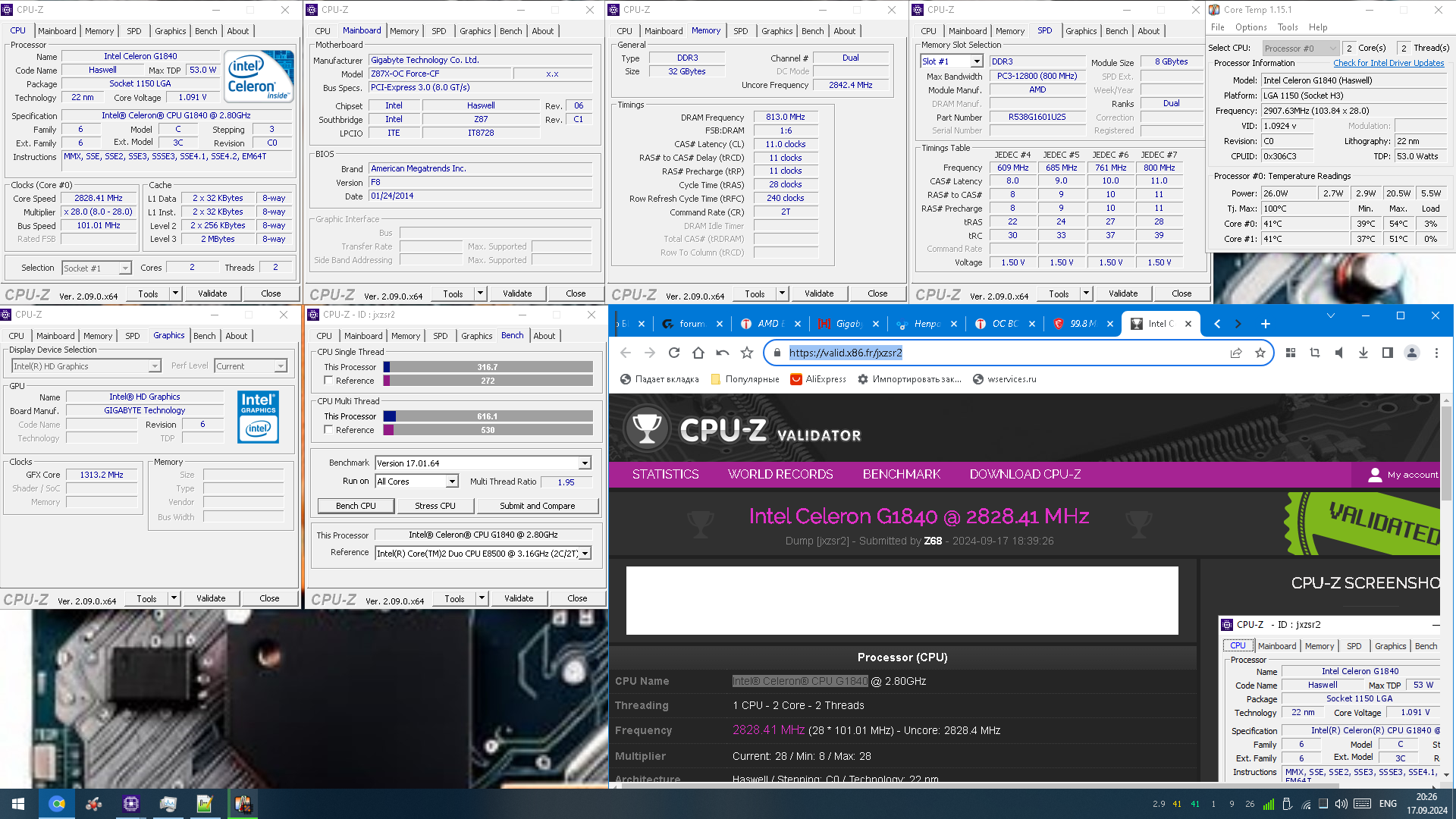Expand the Tools arrow in the Bench CPU-Z window
The image size is (1456, 819).
(x=482, y=598)
